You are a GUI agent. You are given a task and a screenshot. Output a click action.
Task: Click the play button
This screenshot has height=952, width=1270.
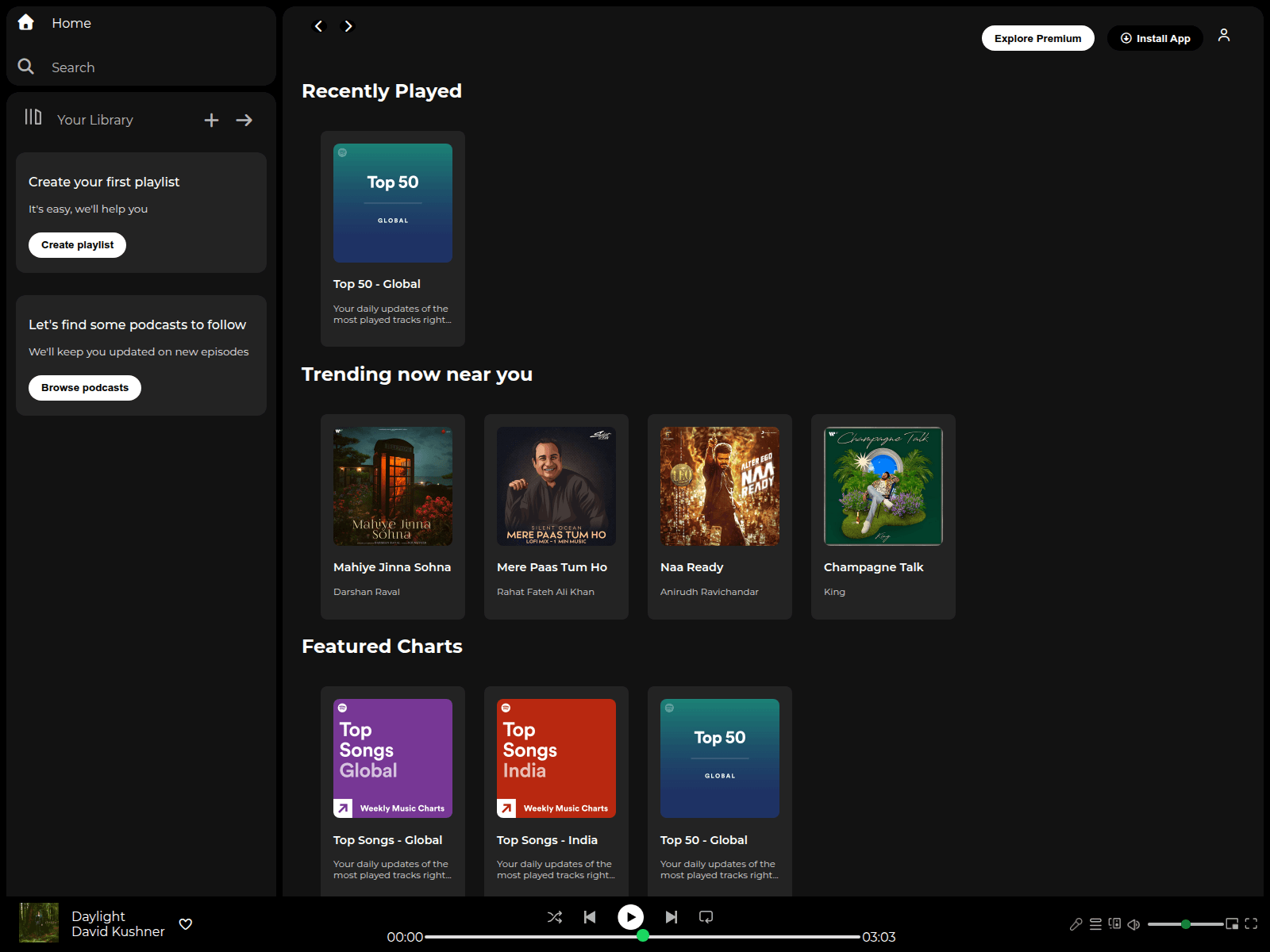coord(631,917)
